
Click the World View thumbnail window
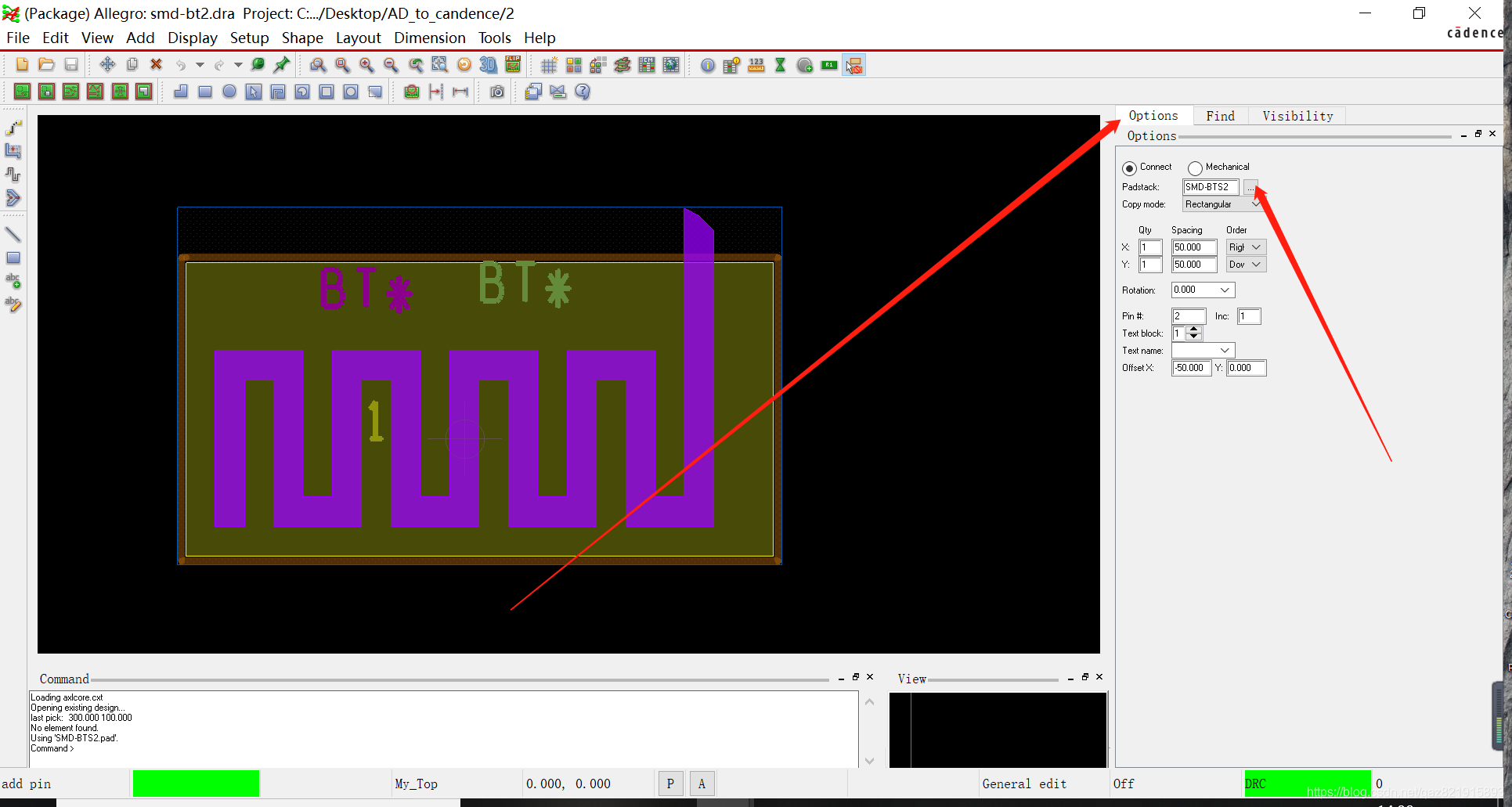tap(998, 730)
